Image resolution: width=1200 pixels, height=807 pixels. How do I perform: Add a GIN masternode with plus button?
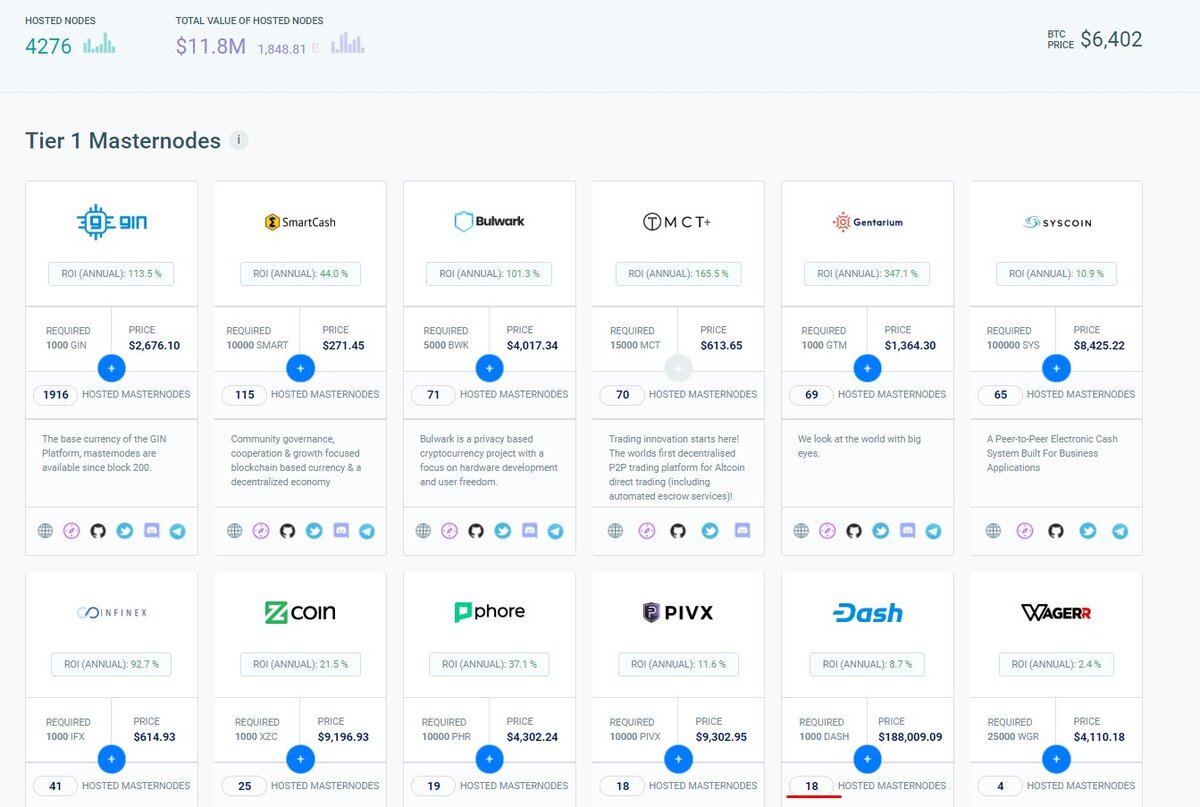tap(111, 368)
